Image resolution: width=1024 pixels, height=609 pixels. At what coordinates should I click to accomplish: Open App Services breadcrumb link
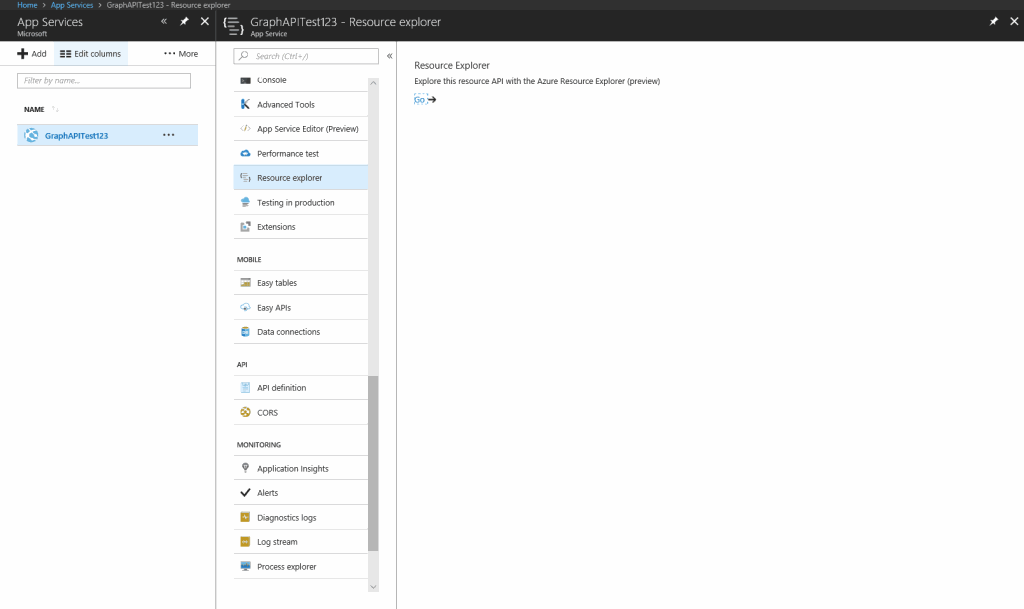coord(72,5)
